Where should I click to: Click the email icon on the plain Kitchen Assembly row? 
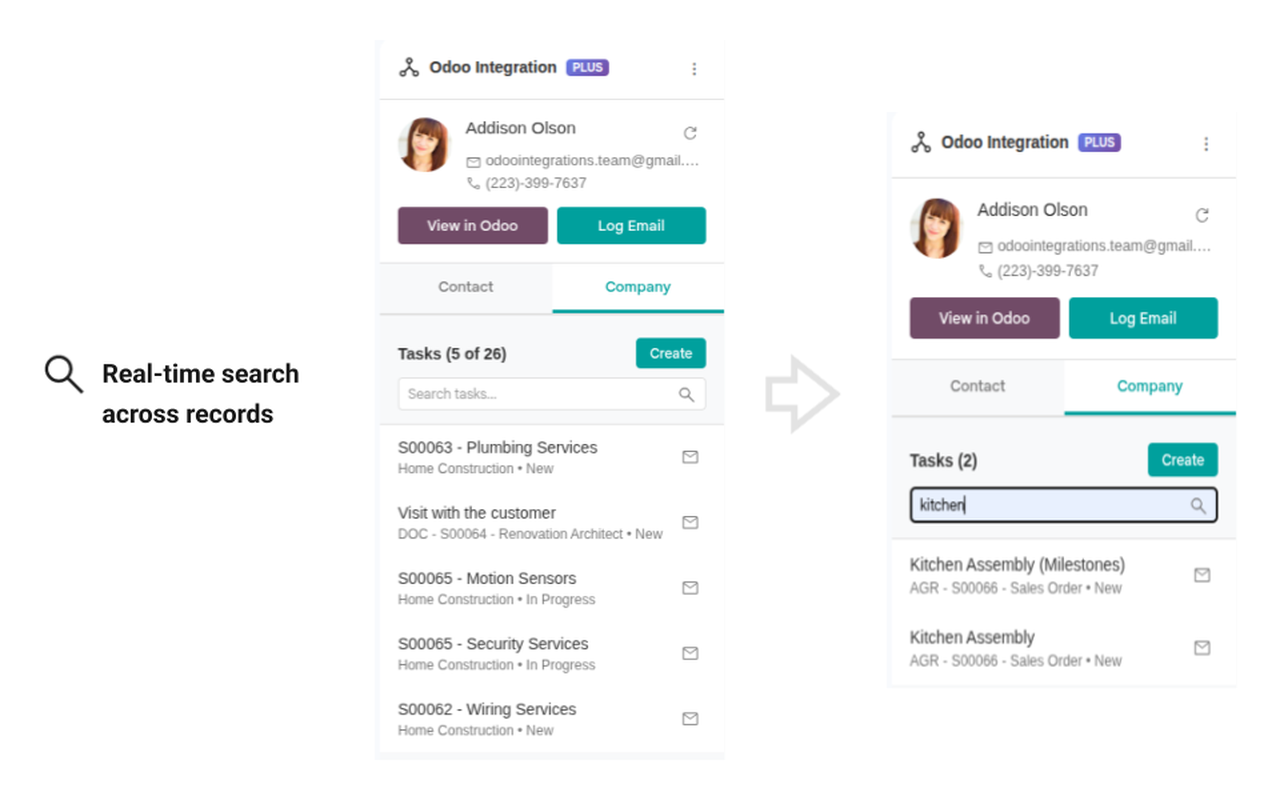tap(1202, 648)
